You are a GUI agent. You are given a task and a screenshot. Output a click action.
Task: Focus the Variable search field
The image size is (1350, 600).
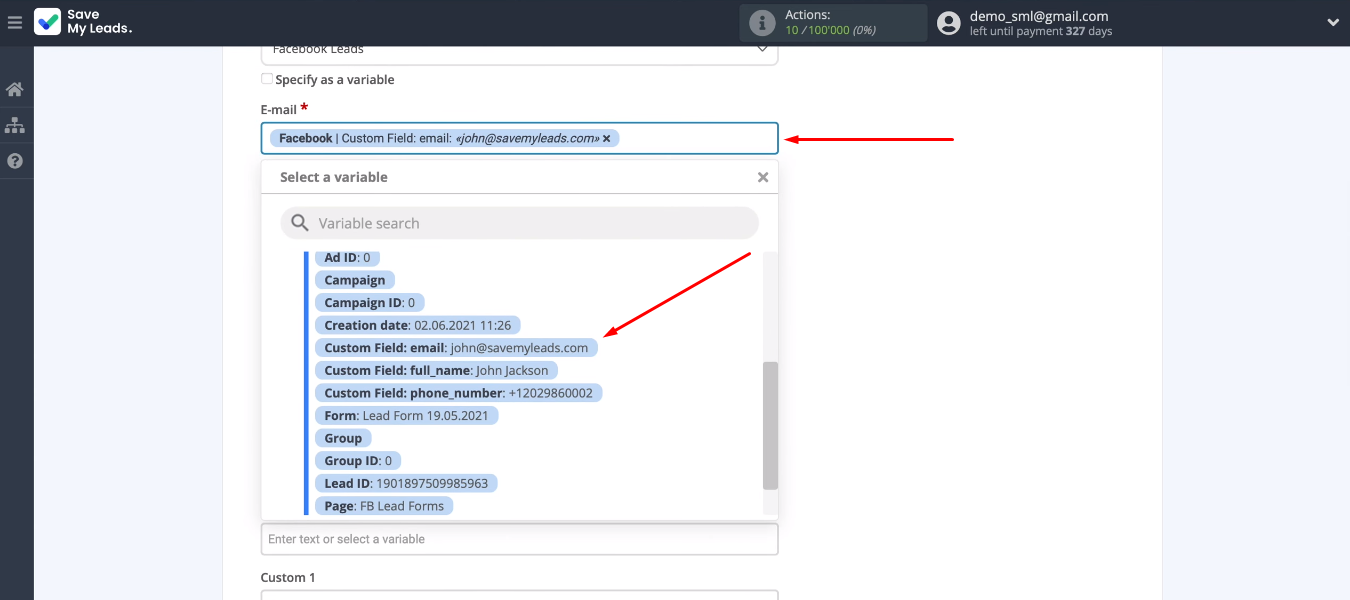click(x=519, y=223)
